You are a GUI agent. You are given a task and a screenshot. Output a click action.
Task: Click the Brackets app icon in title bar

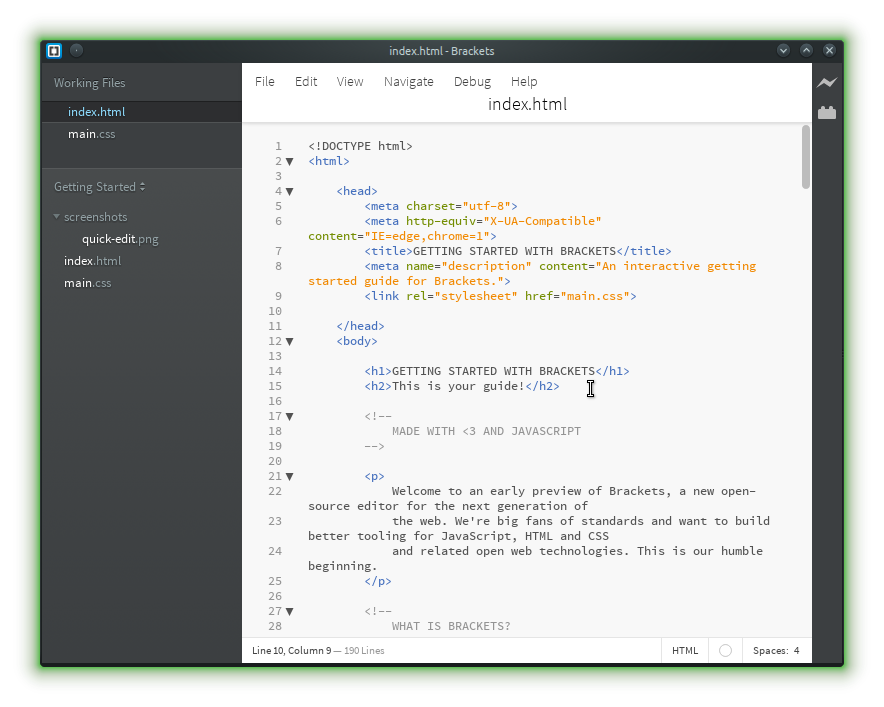54,51
